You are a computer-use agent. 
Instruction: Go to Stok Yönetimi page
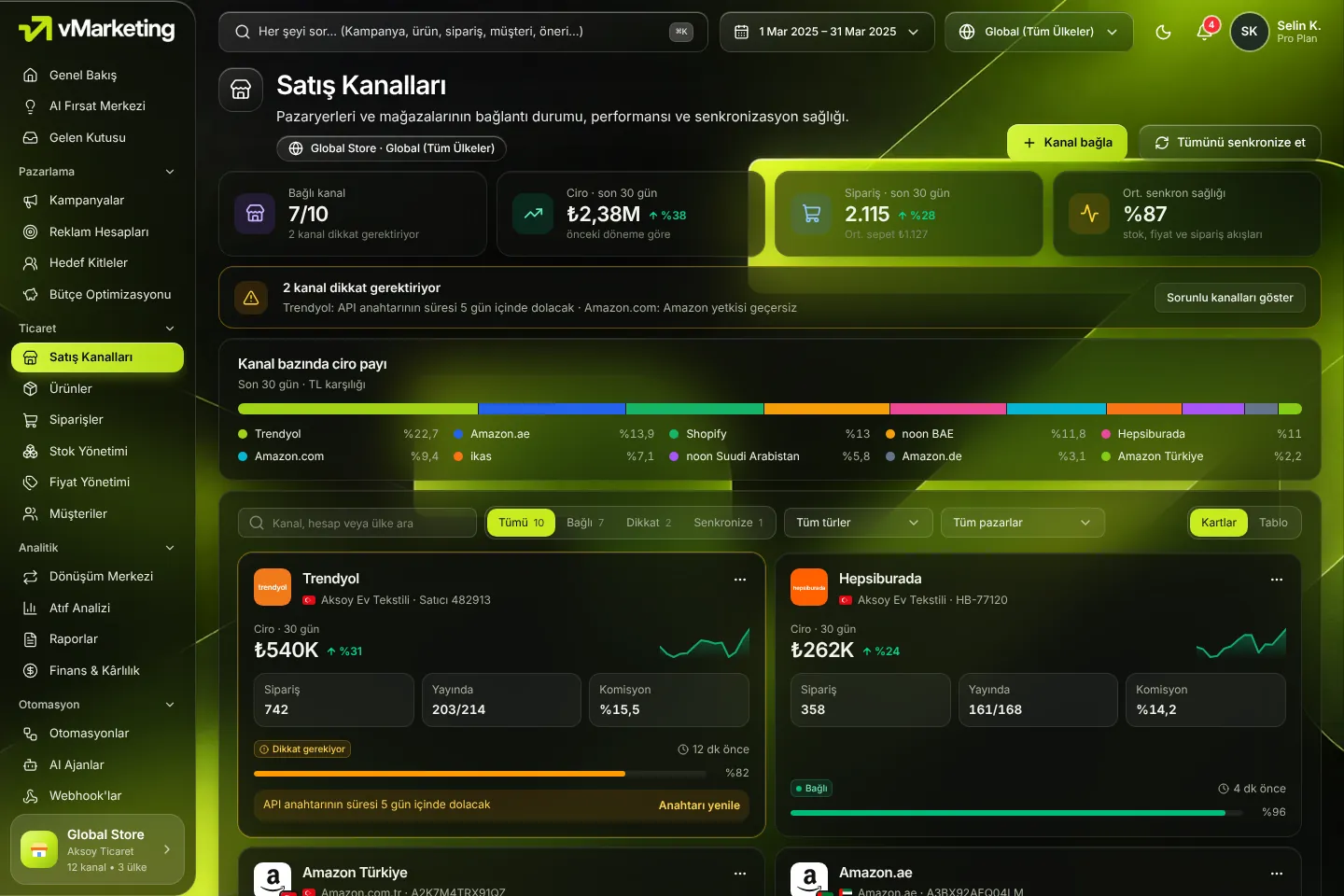(x=97, y=452)
